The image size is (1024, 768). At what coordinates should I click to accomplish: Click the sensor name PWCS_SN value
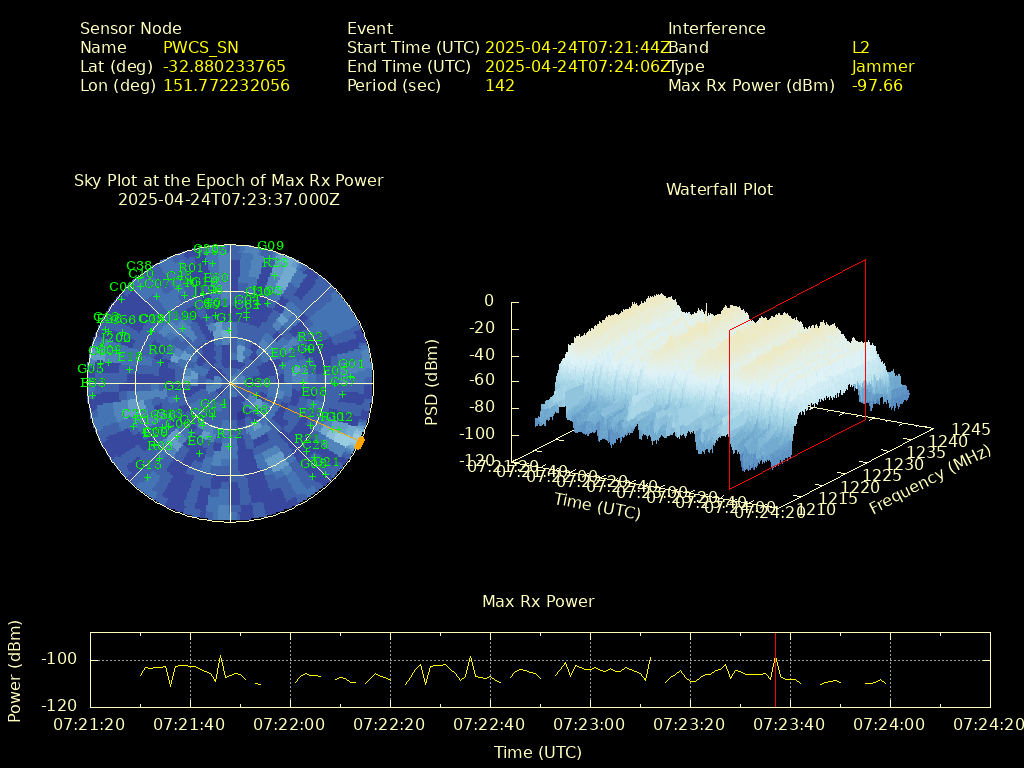pos(201,47)
